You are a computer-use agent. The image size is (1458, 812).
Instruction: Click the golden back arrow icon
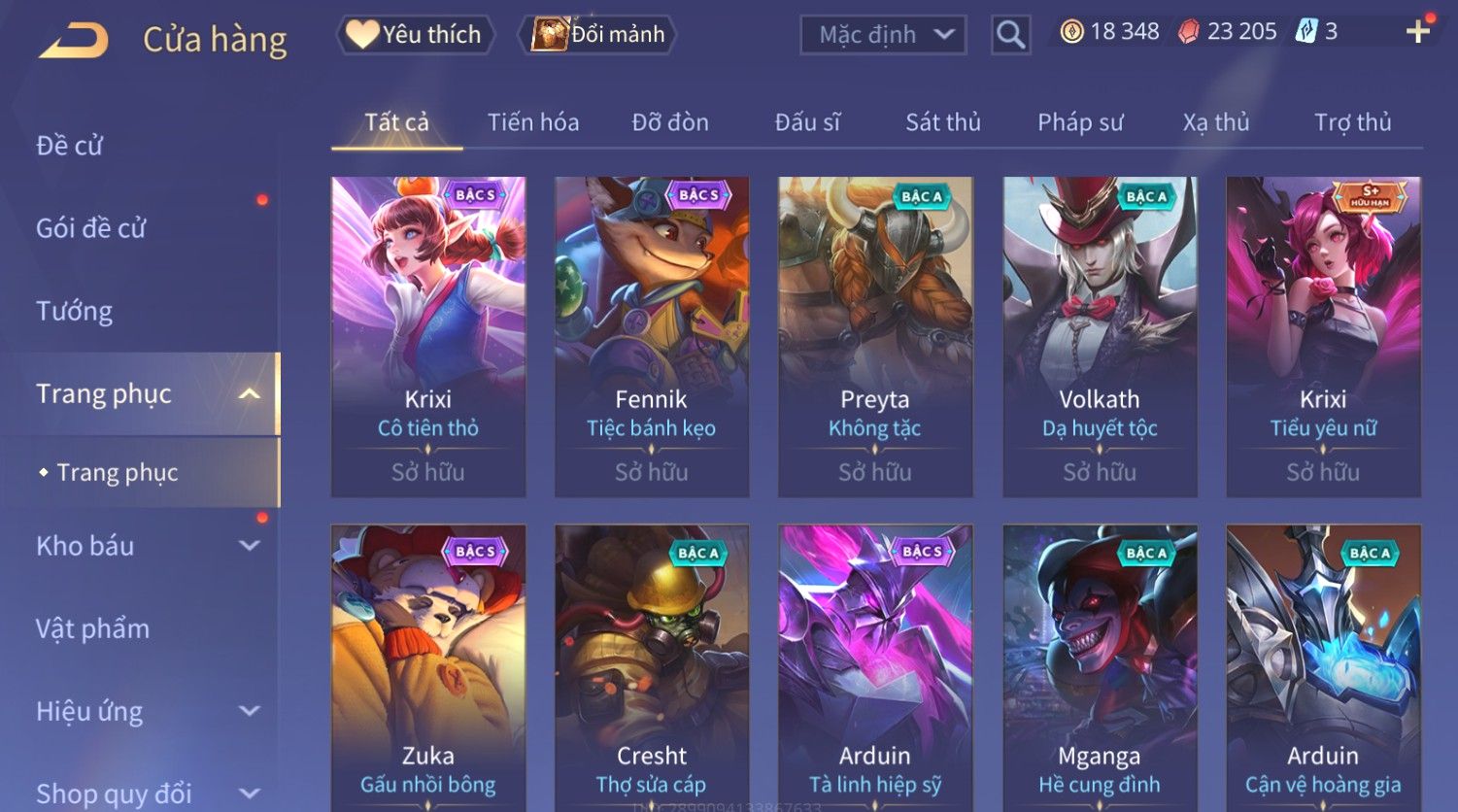tap(74, 41)
